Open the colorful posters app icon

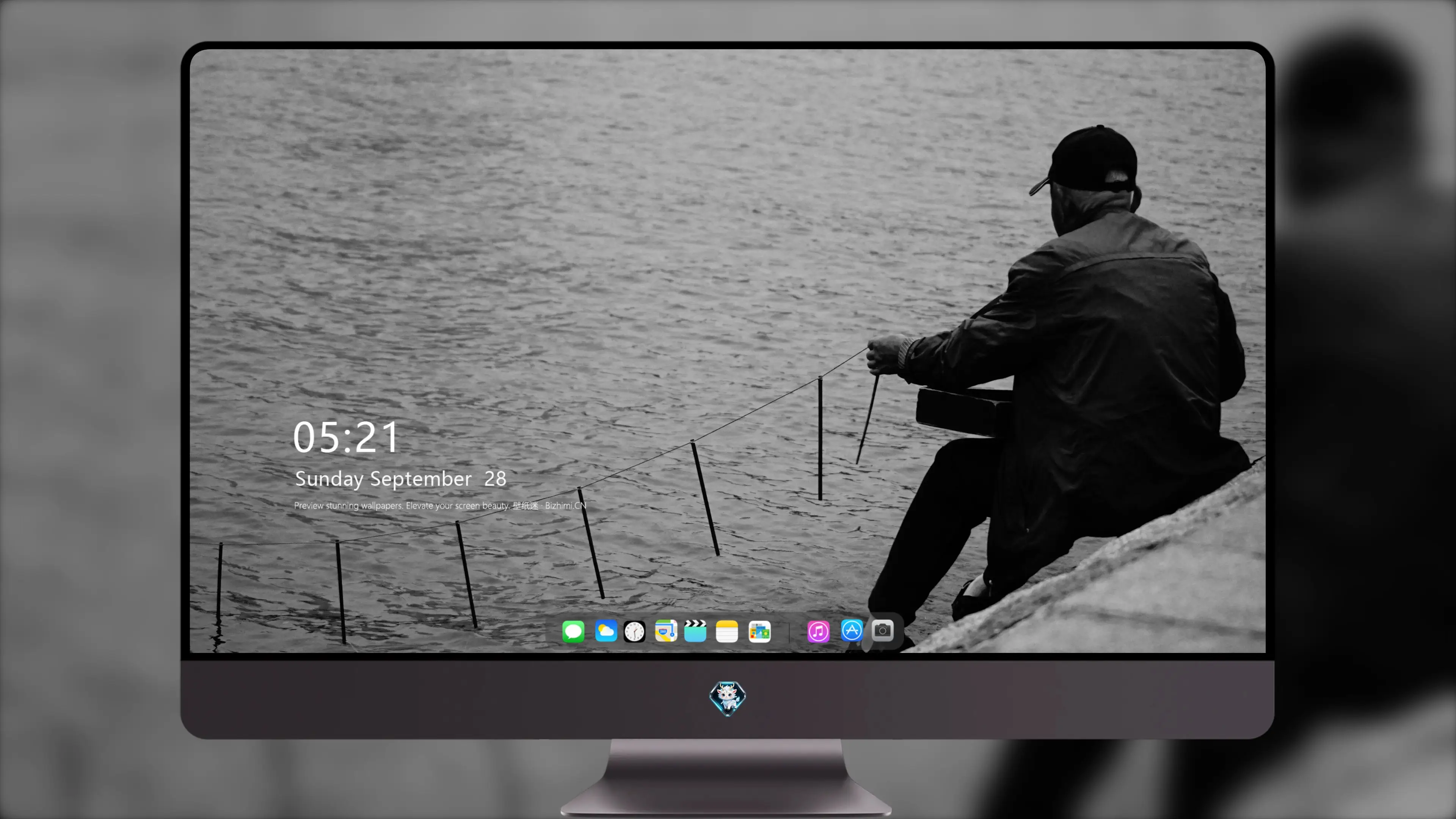coord(759,631)
